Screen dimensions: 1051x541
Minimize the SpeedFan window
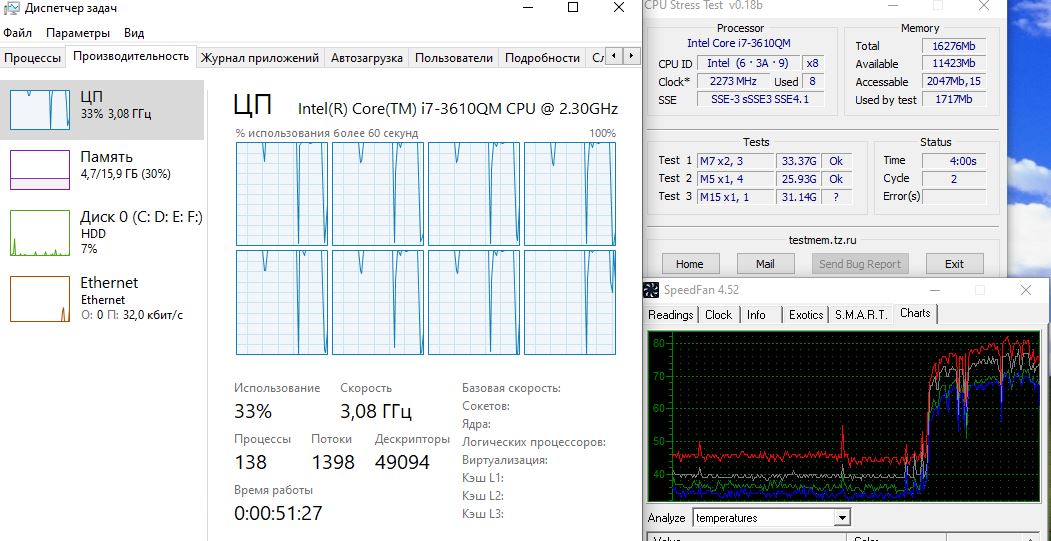click(934, 290)
